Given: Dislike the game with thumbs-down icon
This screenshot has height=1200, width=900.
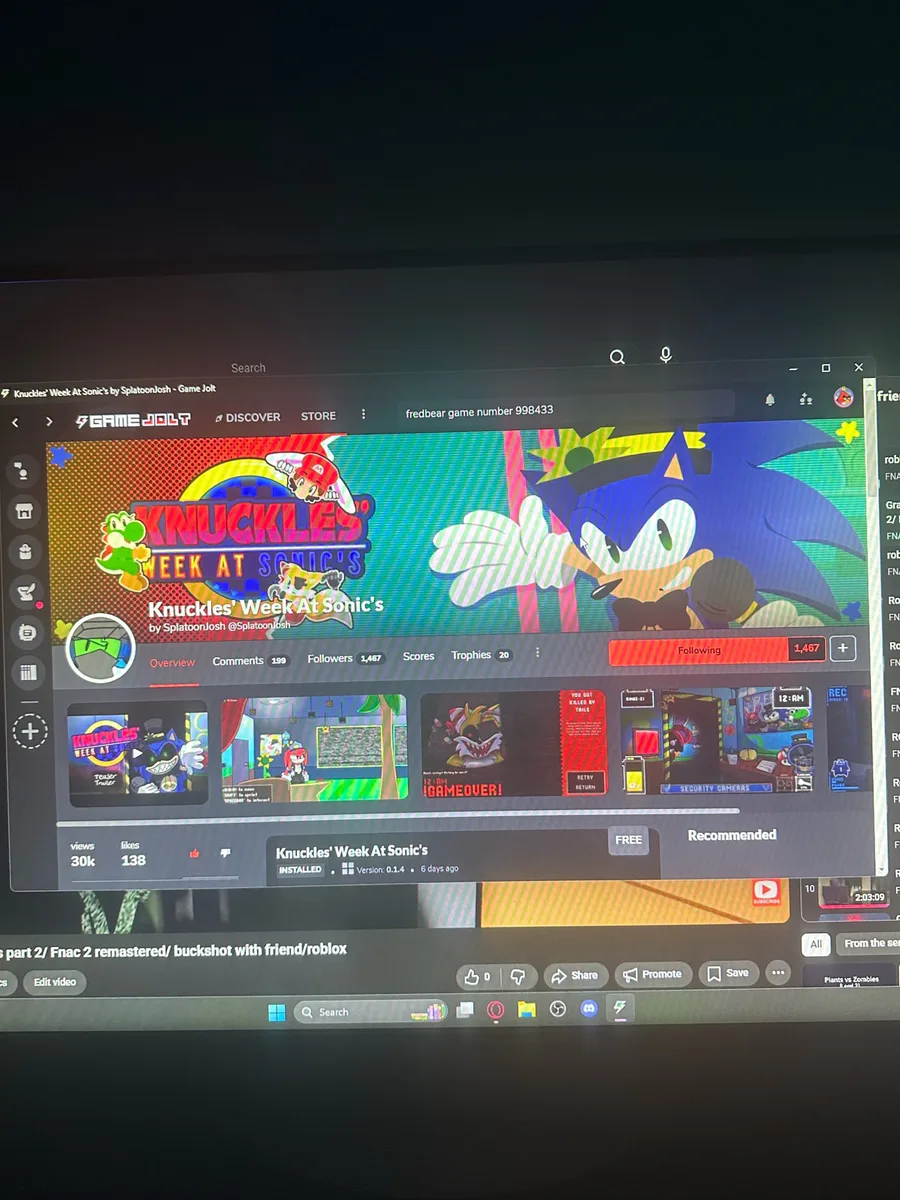Looking at the screenshot, I should click(x=225, y=853).
